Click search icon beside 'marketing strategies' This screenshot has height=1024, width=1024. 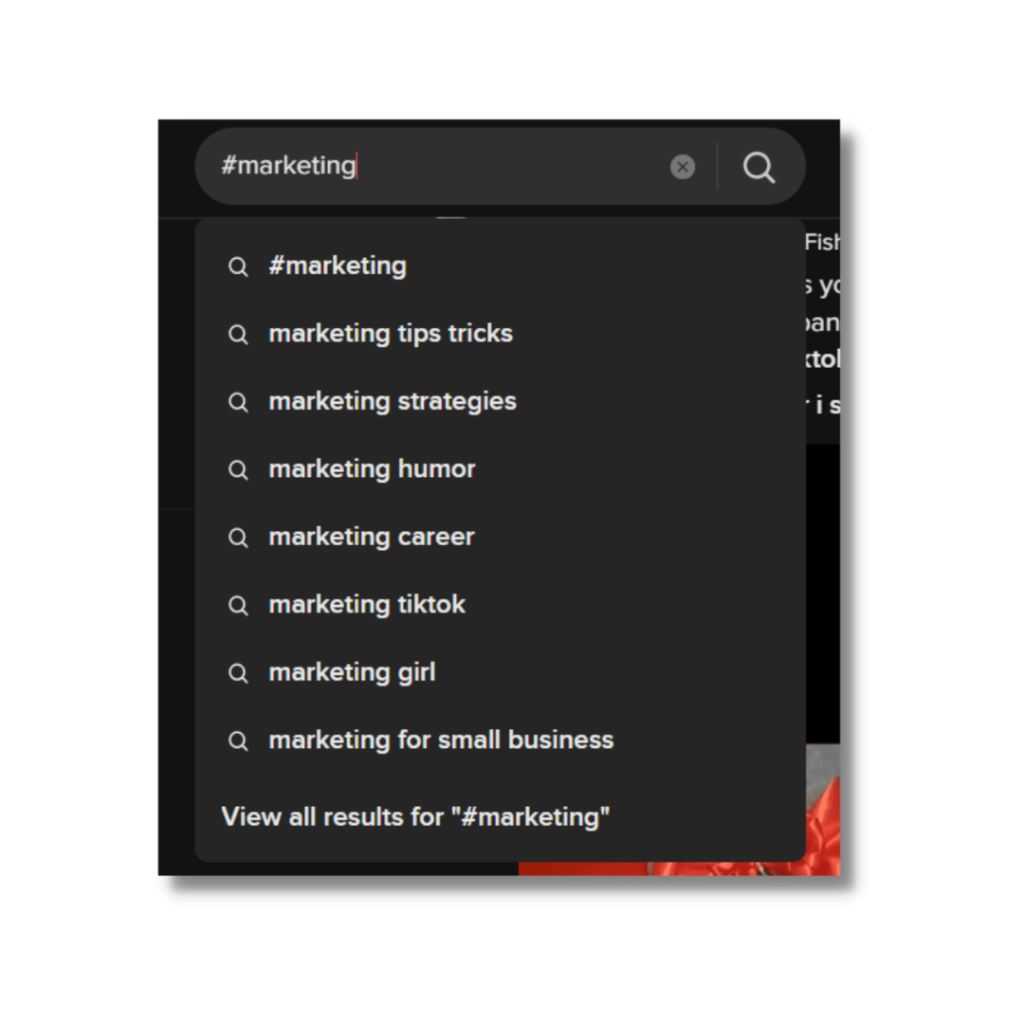tap(238, 402)
